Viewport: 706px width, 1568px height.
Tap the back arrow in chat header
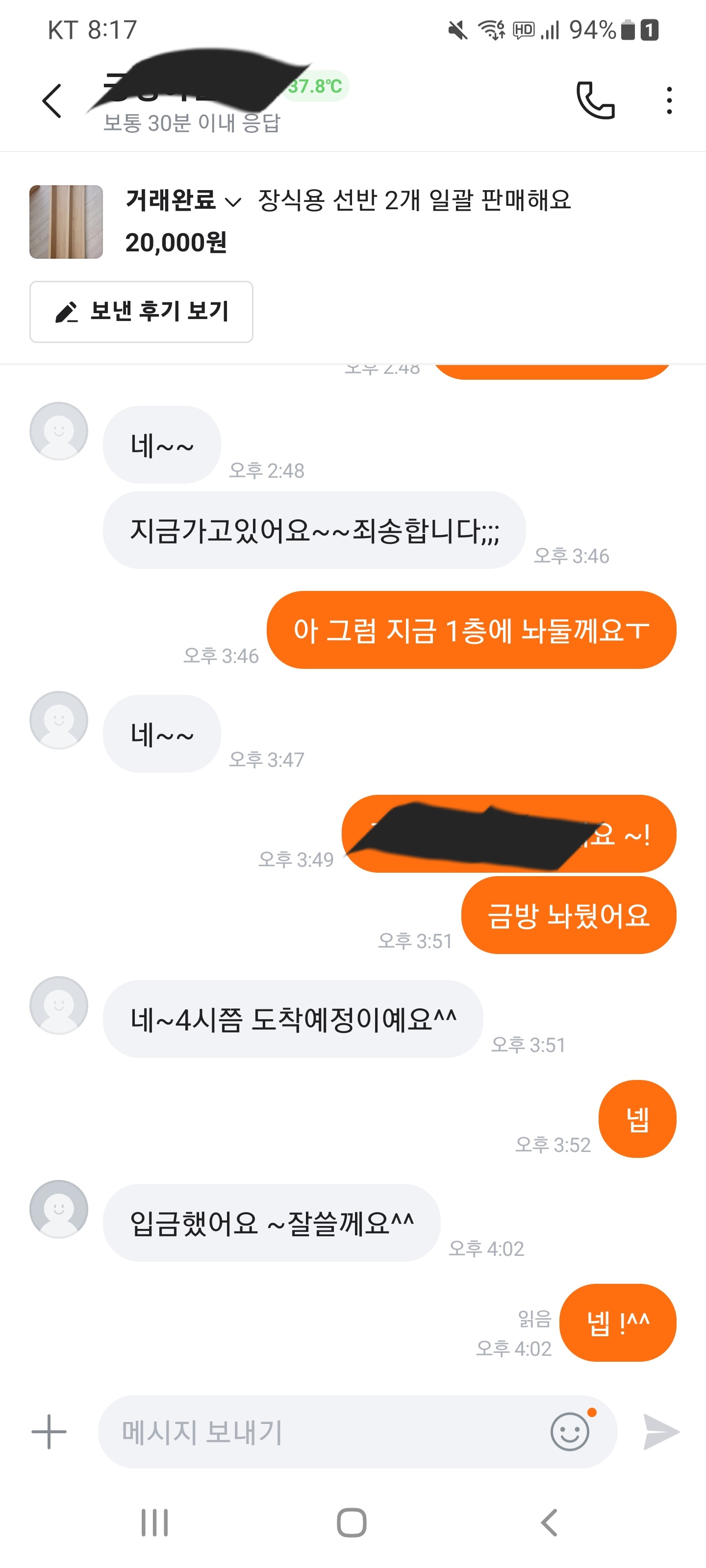pos(52,100)
